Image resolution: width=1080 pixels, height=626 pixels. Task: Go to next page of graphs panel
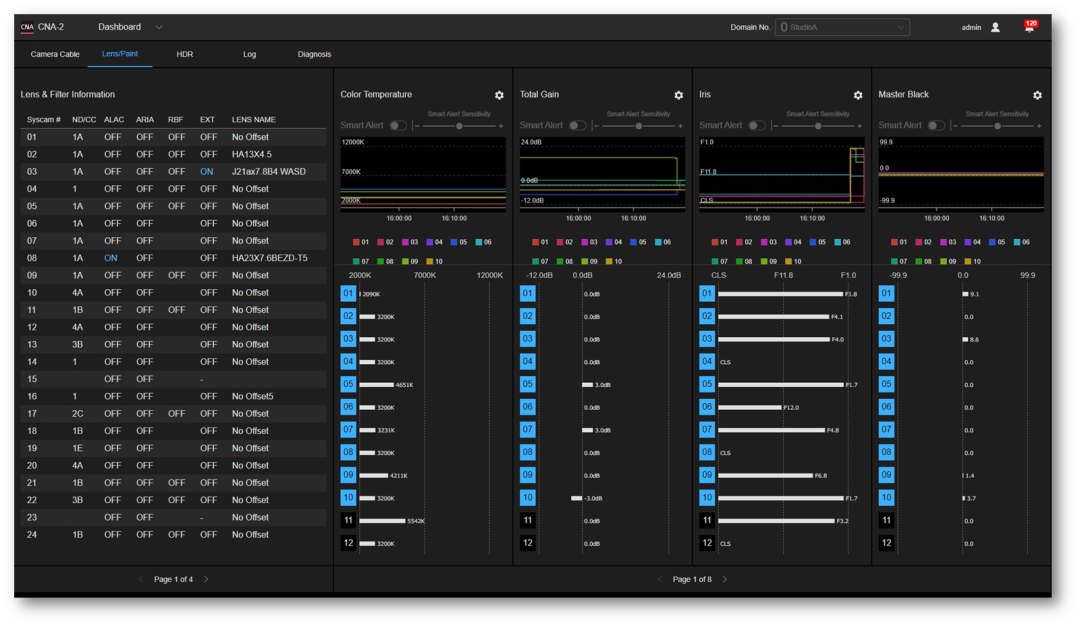(x=725, y=579)
